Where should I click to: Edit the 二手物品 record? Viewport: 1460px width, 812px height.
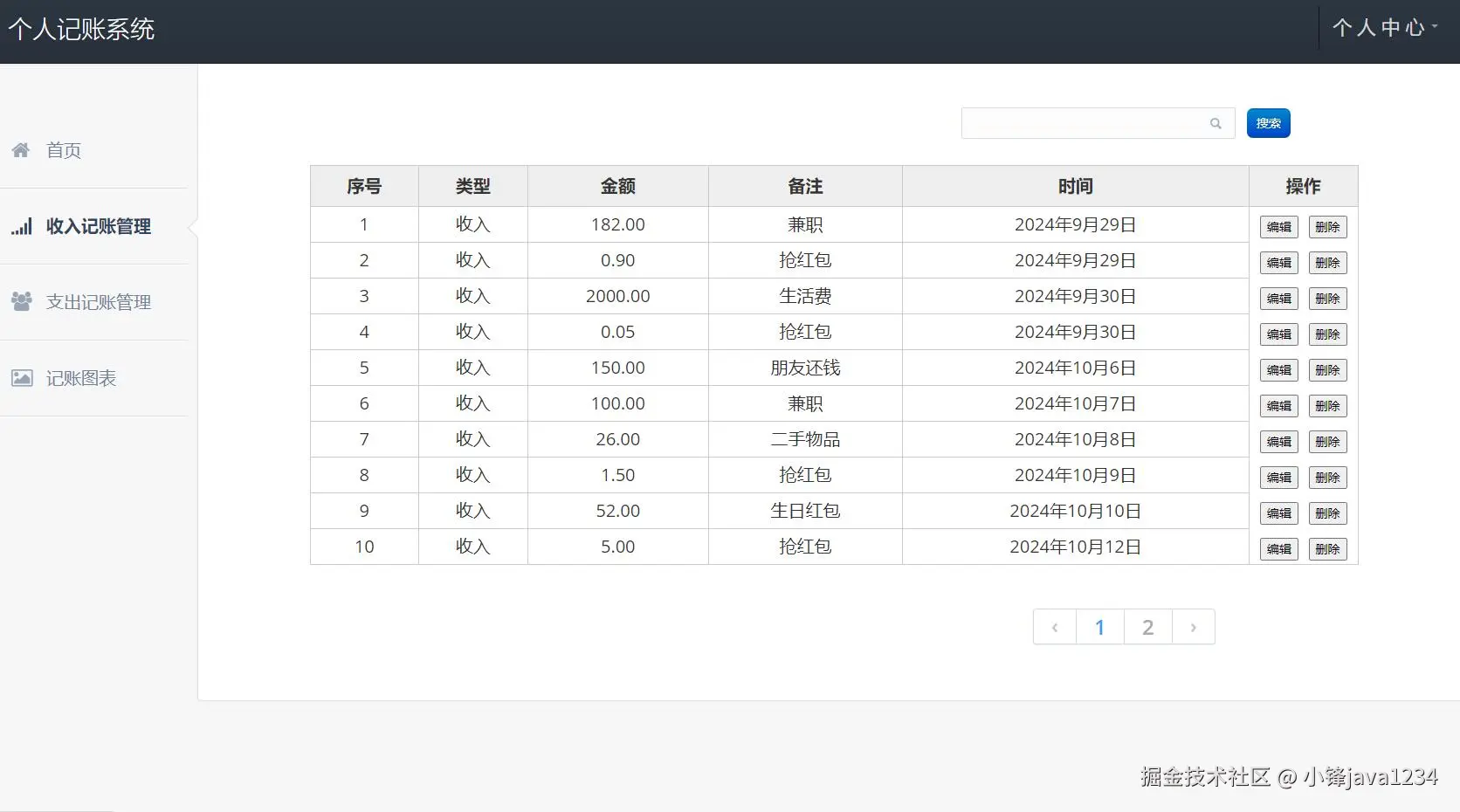coord(1278,442)
